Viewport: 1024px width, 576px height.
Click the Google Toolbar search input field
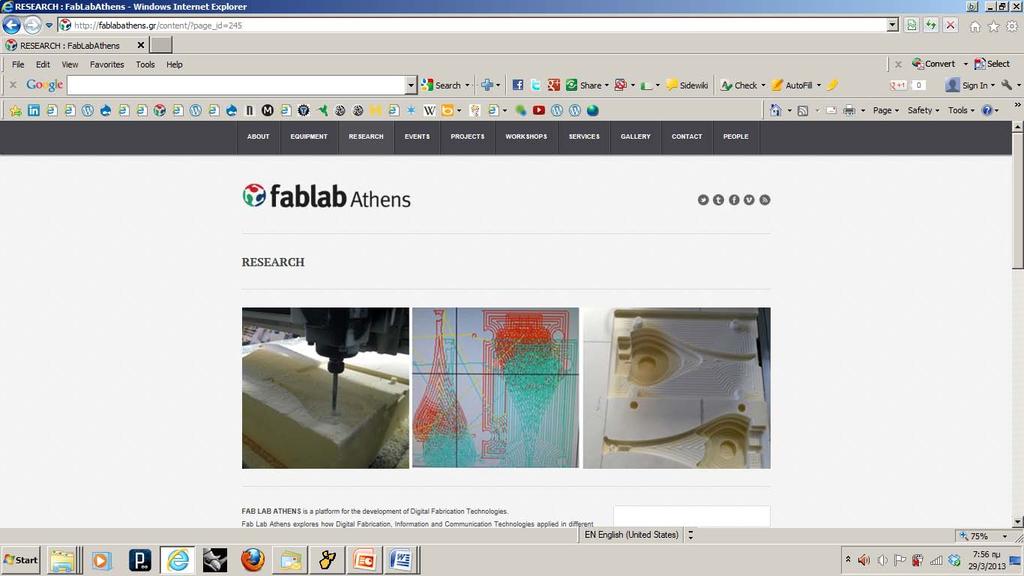click(x=236, y=85)
